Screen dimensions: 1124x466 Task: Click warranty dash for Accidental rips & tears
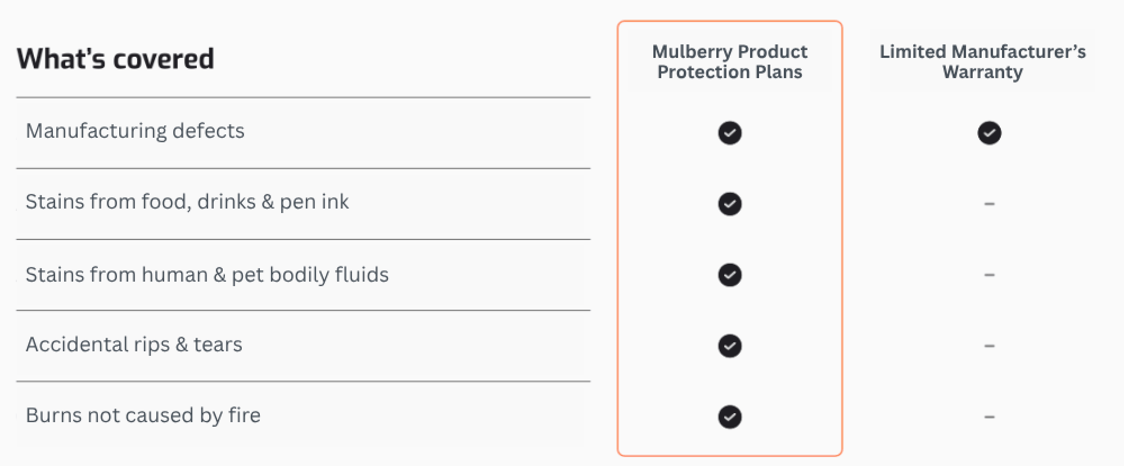tap(989, 346)
